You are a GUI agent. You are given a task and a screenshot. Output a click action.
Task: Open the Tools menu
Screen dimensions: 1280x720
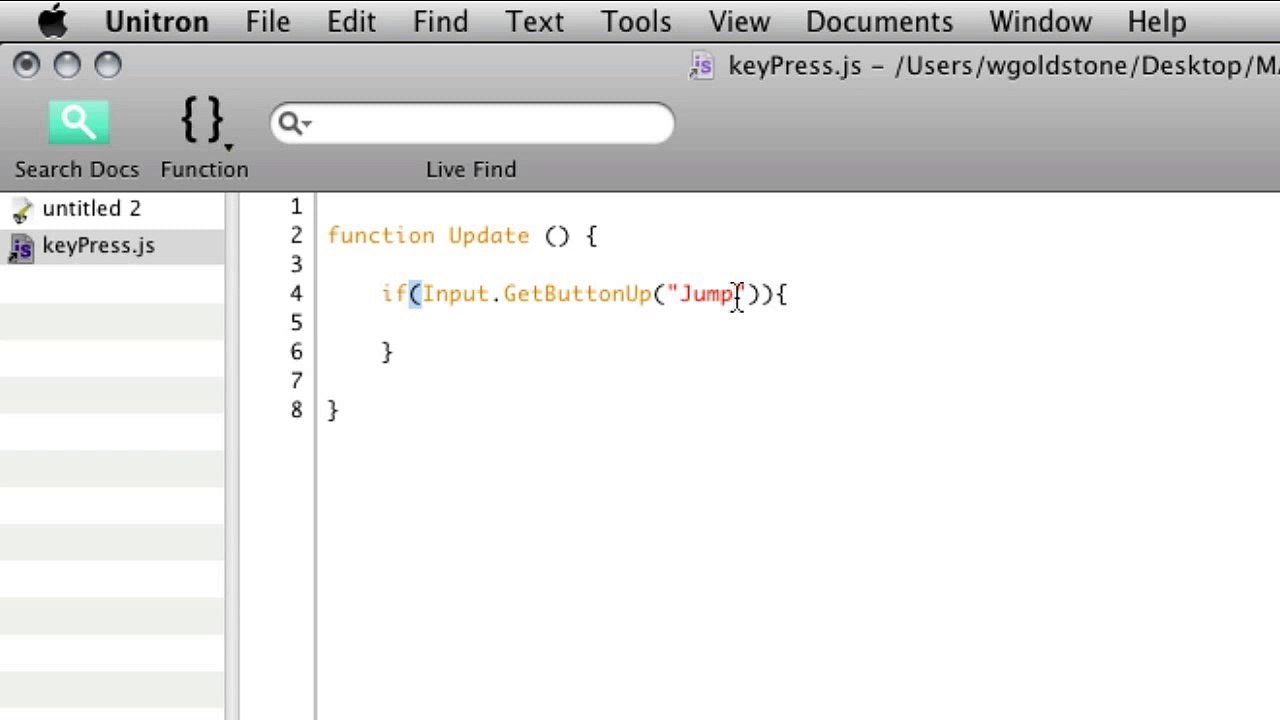[x=636, y=21]
